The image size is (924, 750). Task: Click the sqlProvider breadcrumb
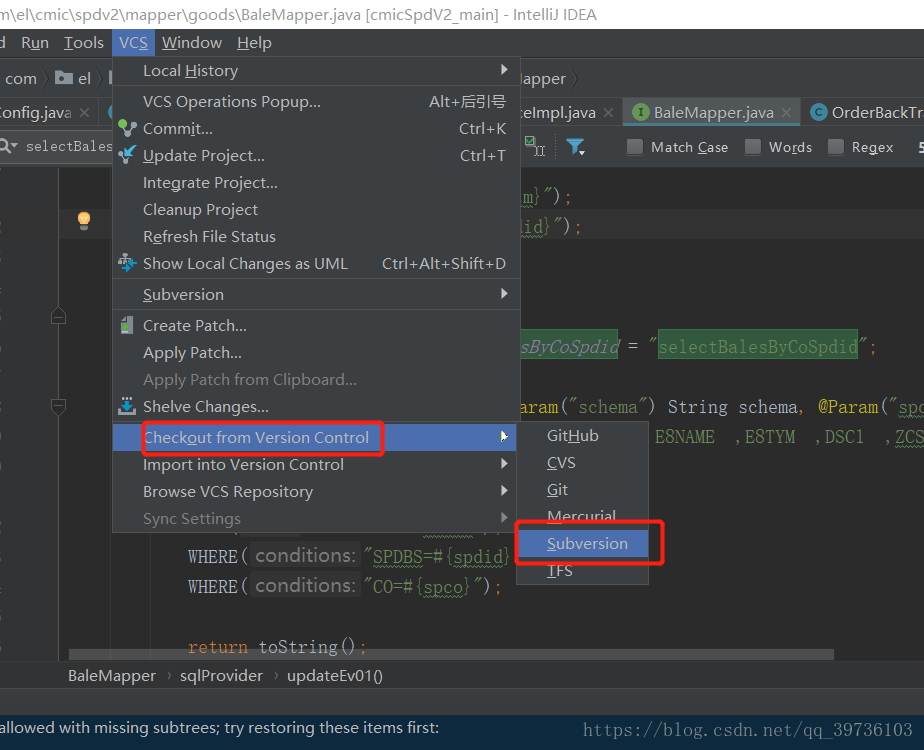pos(222,675)
